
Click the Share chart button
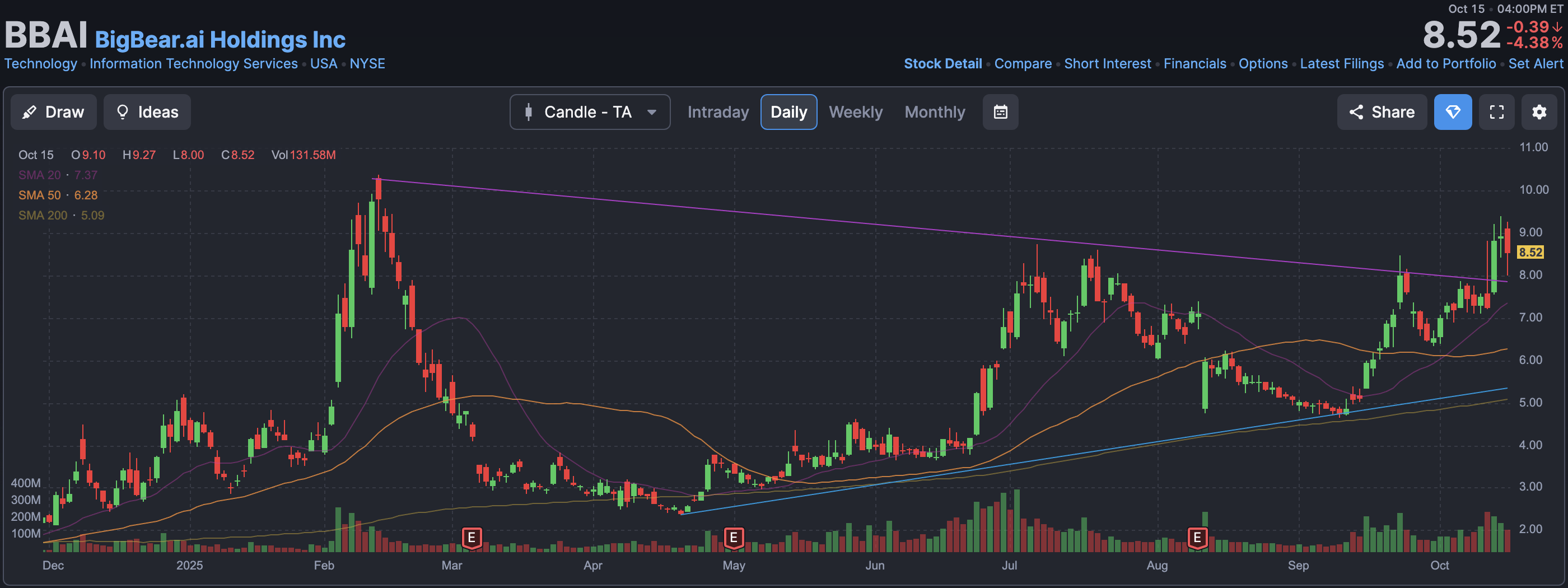1381,112
